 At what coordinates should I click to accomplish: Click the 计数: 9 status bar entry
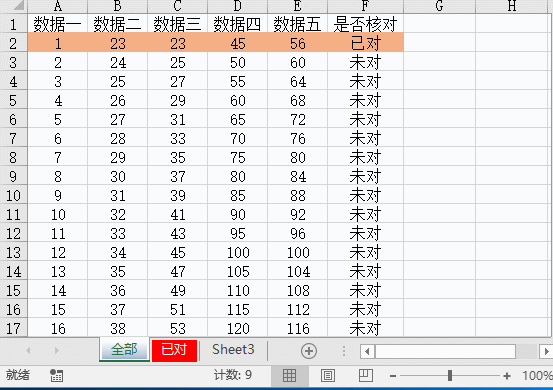(233, 375)
